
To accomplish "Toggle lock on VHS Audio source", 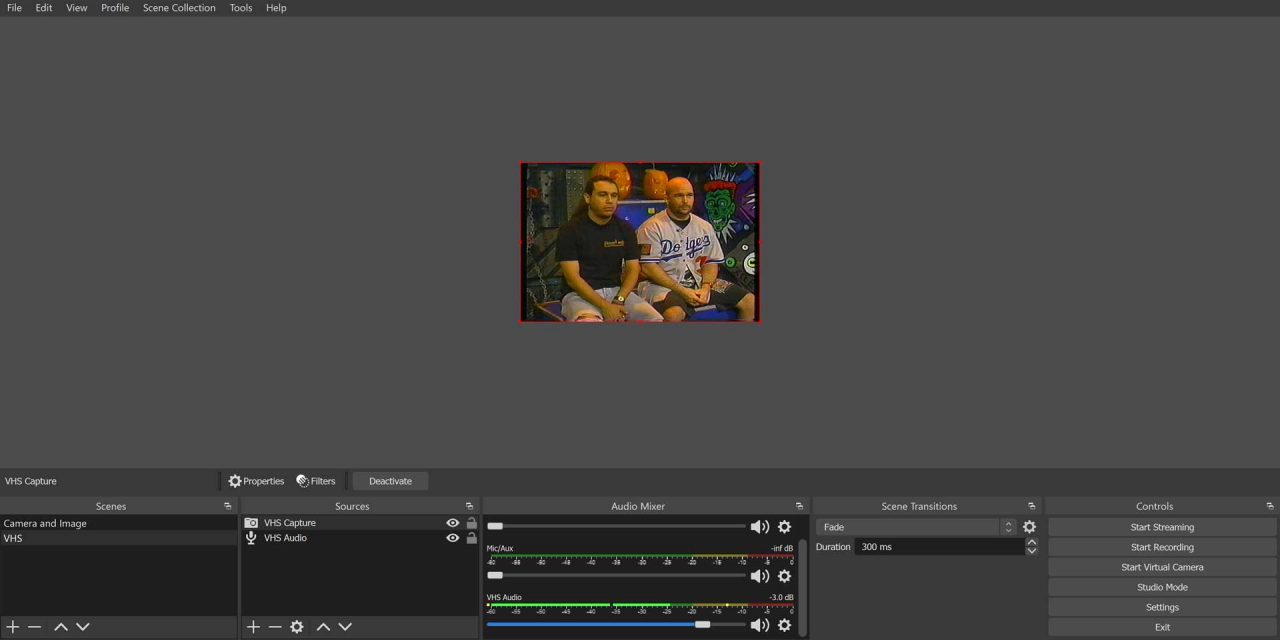I will [x=471, y=538].
